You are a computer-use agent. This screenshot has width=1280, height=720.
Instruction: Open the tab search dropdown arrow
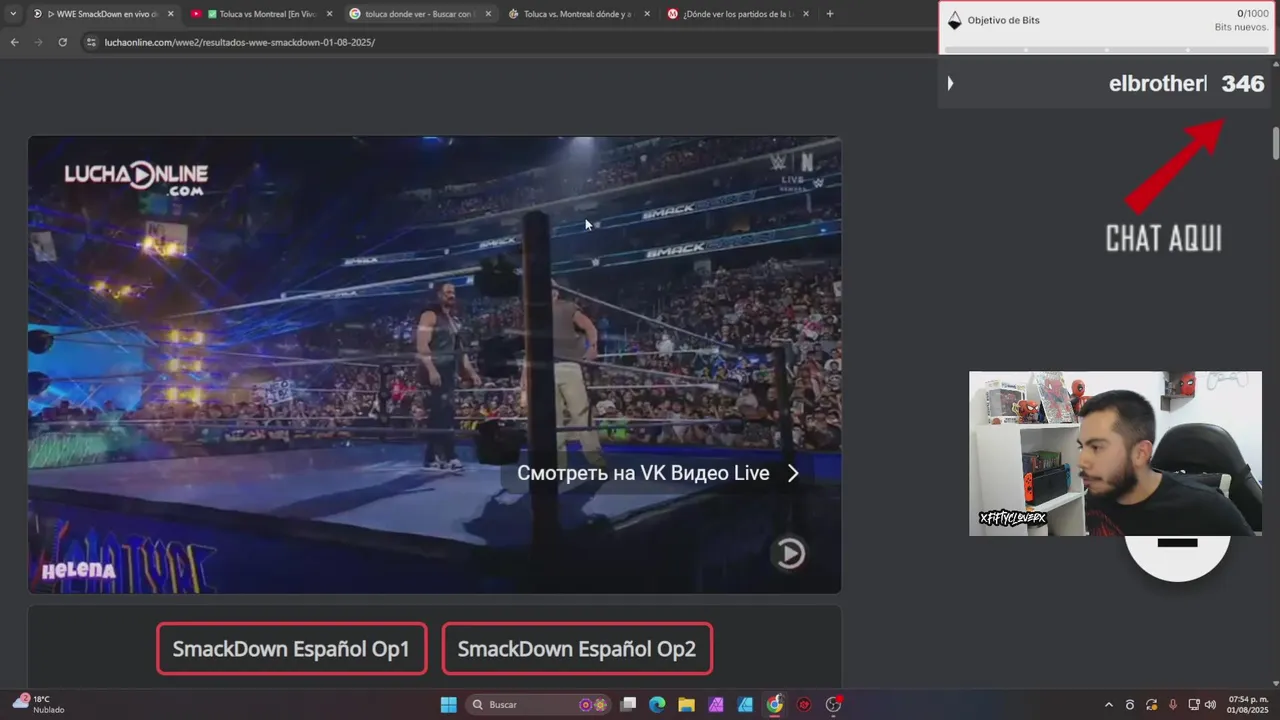[x=13, y=14]
